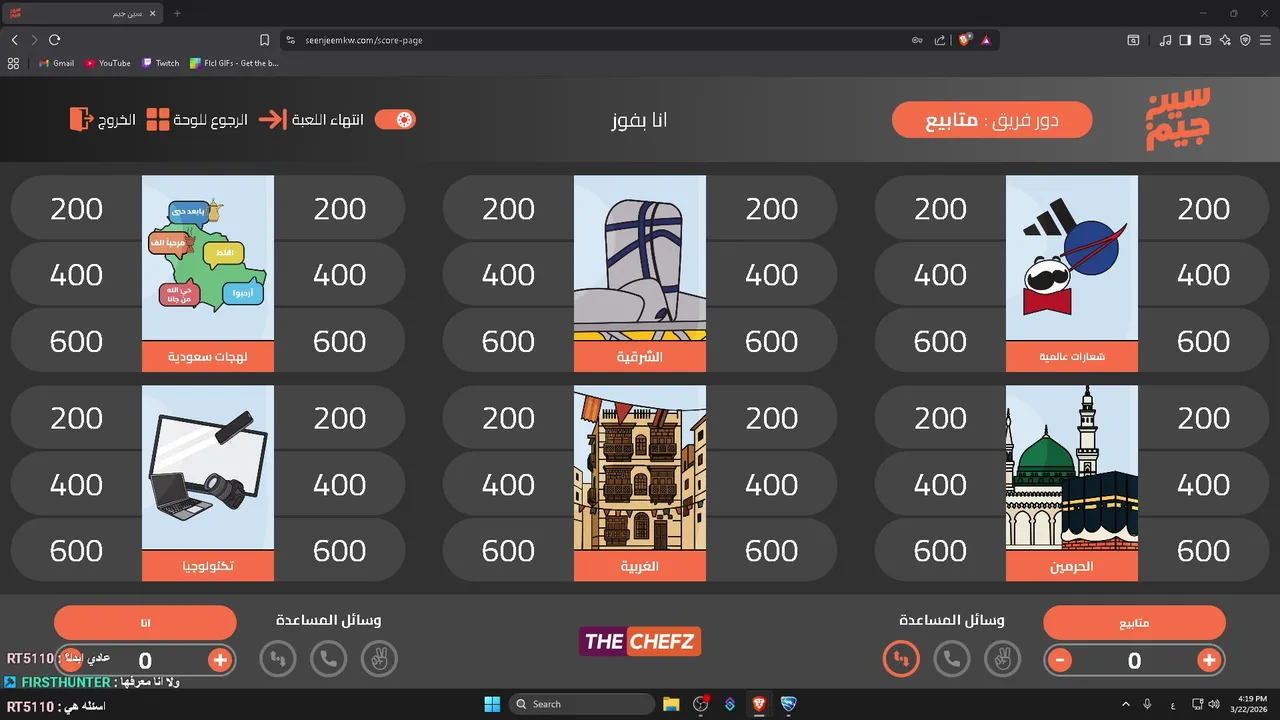Reload the page with refresh icon

[x=54, y=40]
